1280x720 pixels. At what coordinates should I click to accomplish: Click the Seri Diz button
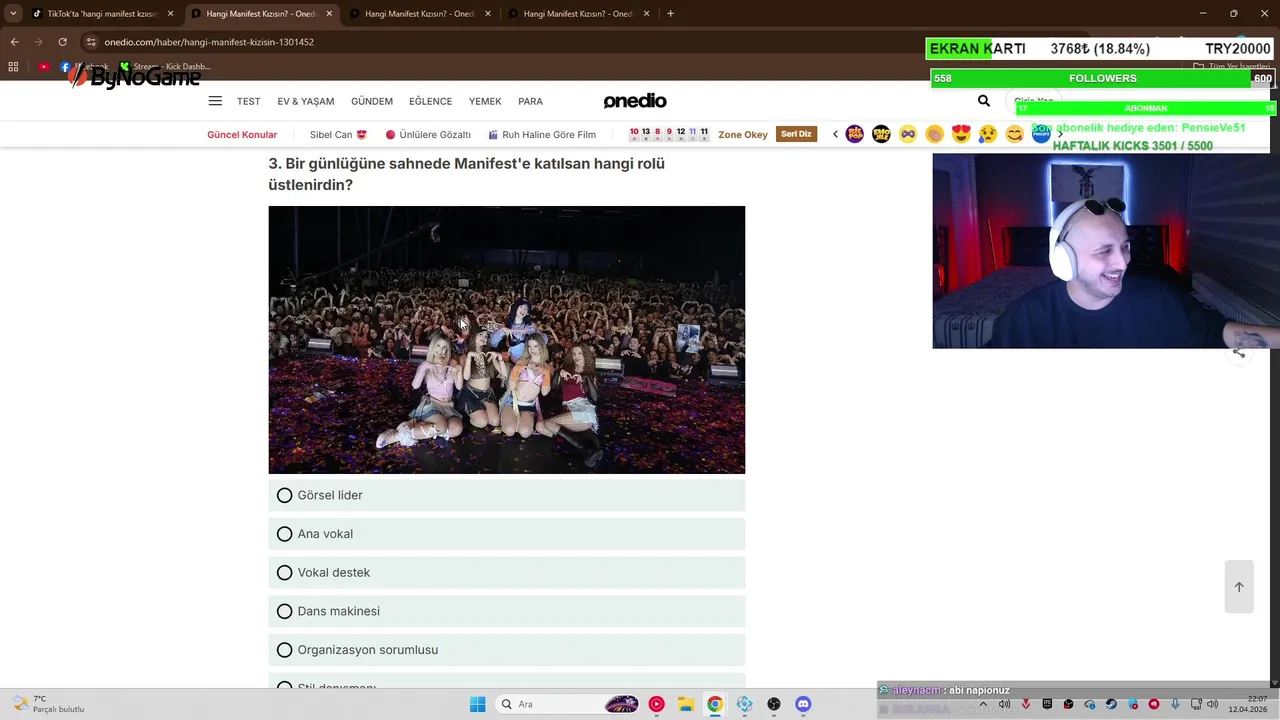(796, 134)
